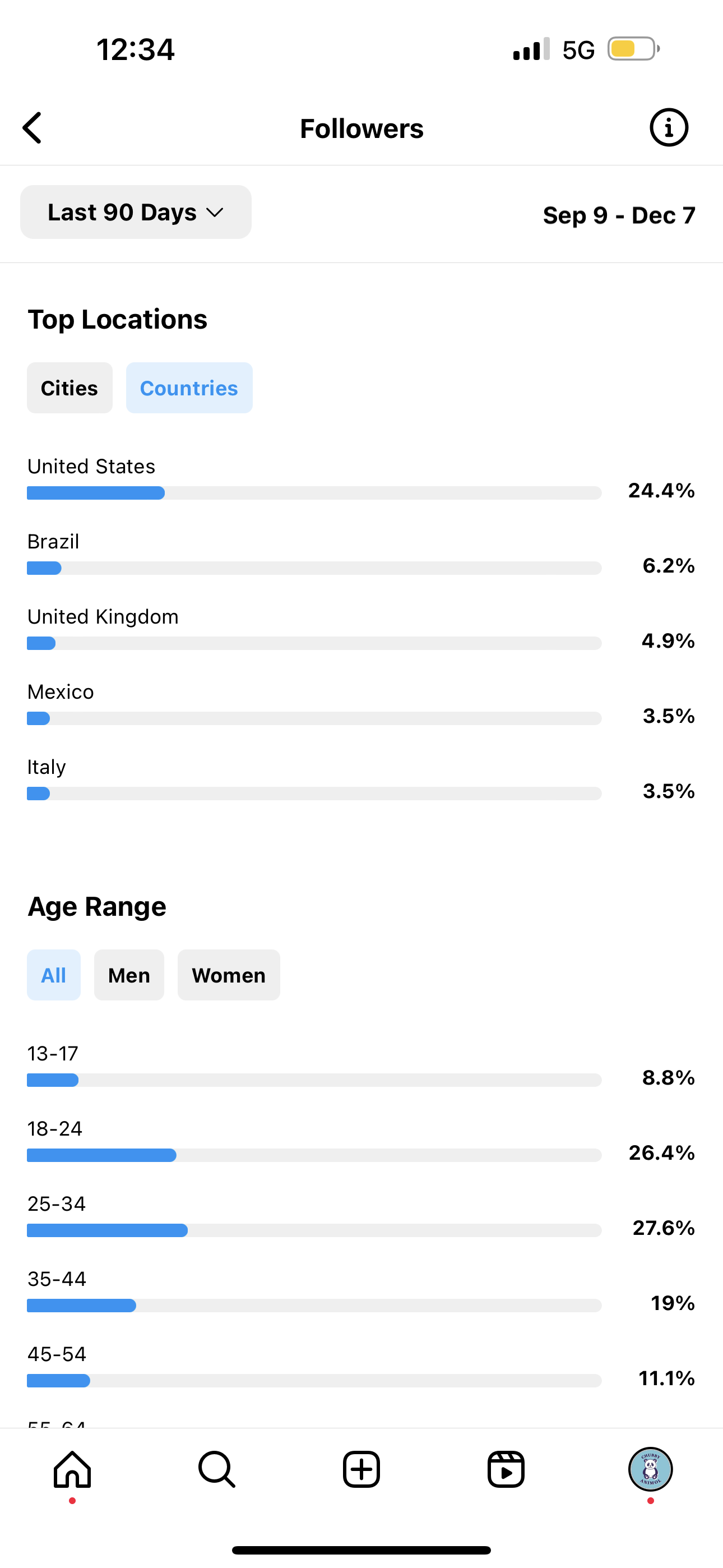This screenshot has height=1568, width=723.
Task: Tap the create new post plus icon
Action: pos(361,1469)
